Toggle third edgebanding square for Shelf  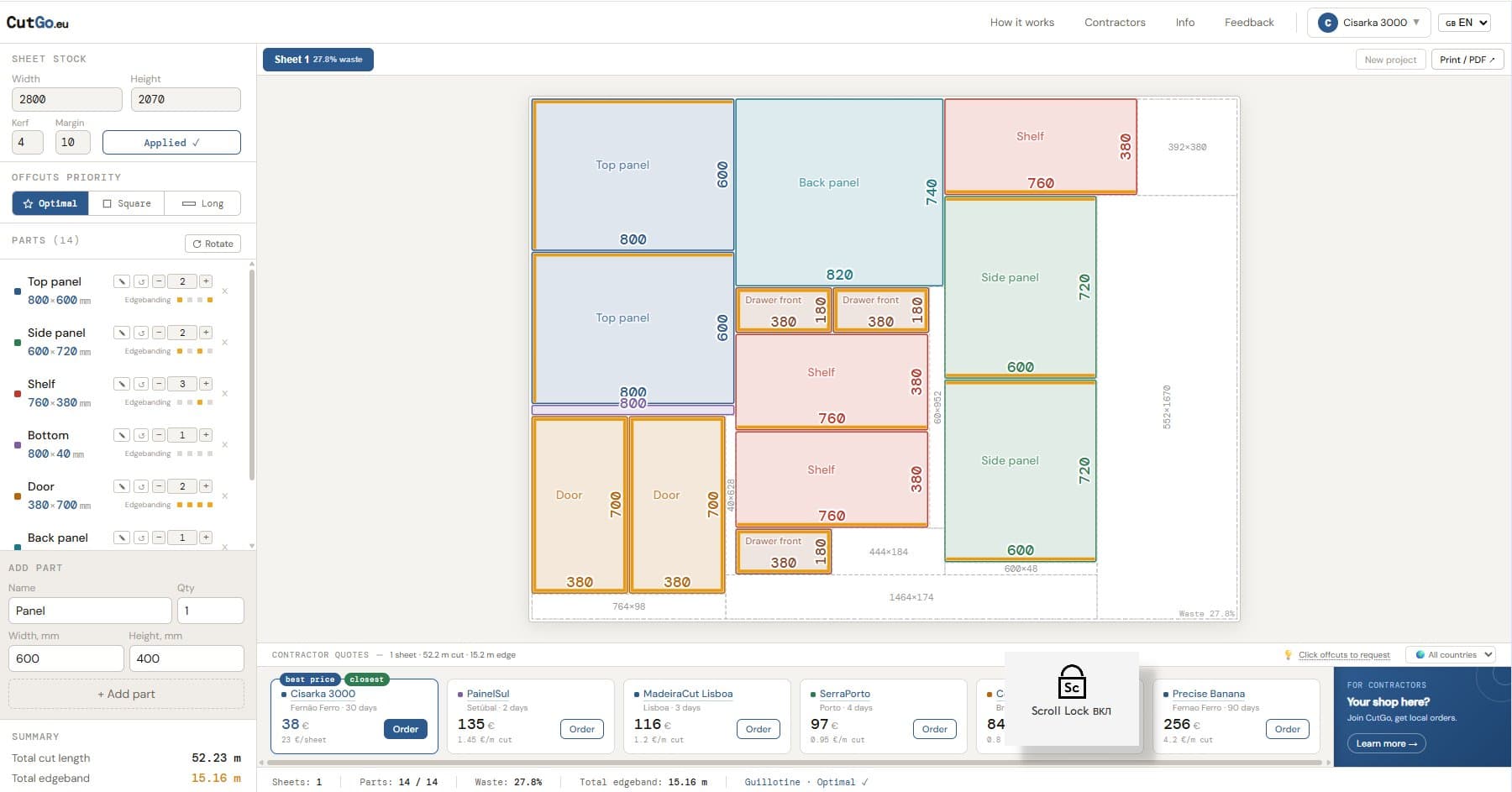click(x=200, y=402)
